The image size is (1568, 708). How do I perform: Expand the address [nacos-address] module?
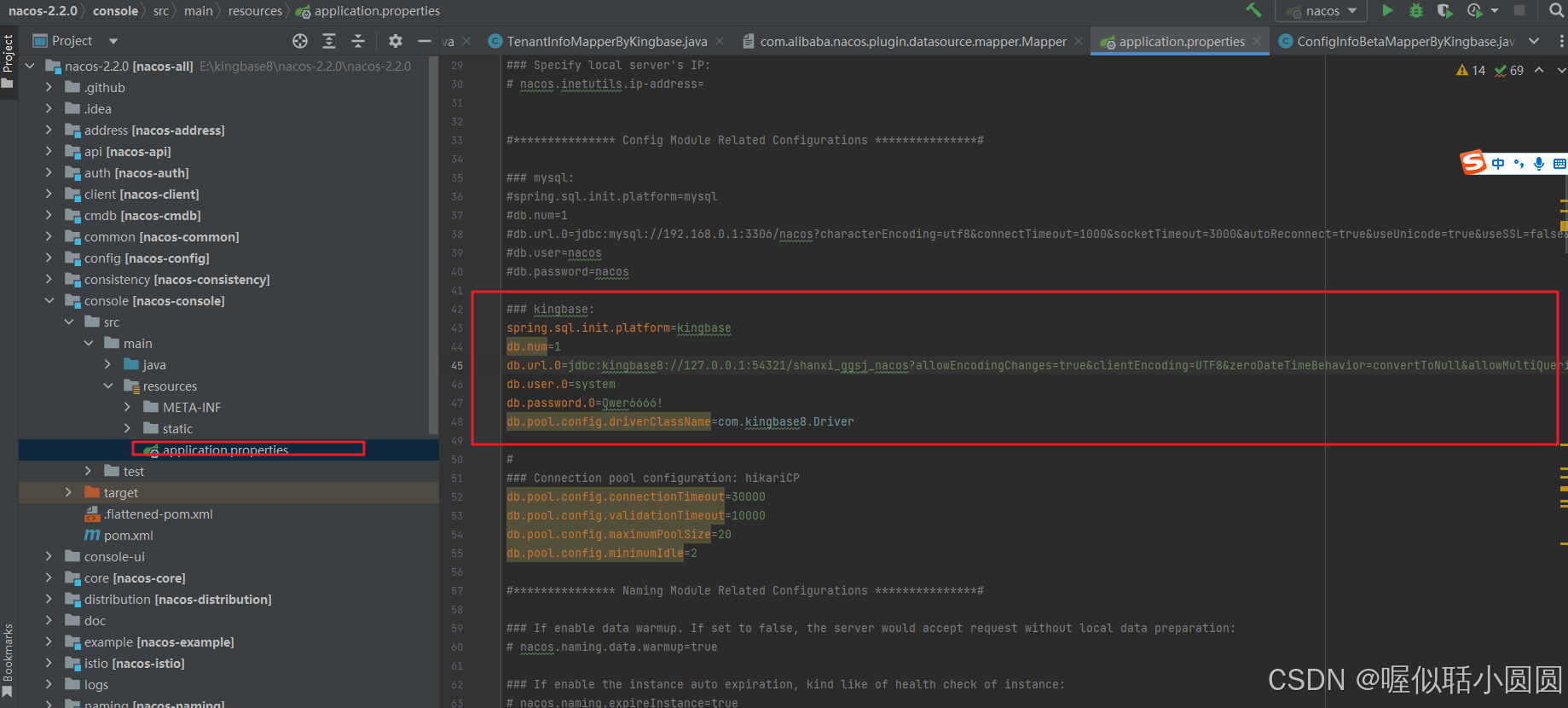(49, 130)
